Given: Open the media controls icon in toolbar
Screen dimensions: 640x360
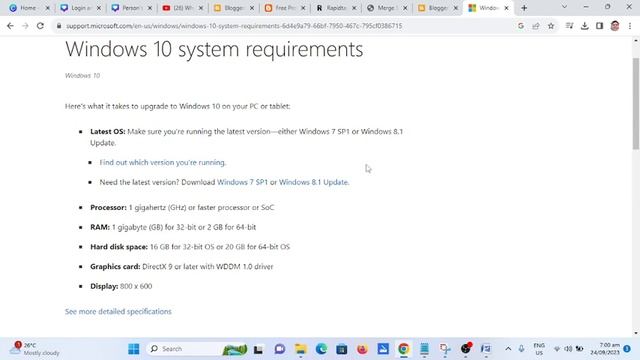Looking at the screenshot, I should 569,26.
